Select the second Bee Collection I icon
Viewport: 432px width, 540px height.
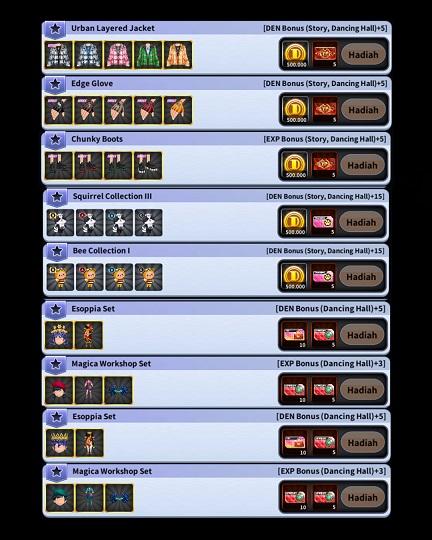[x=90, y=277]
